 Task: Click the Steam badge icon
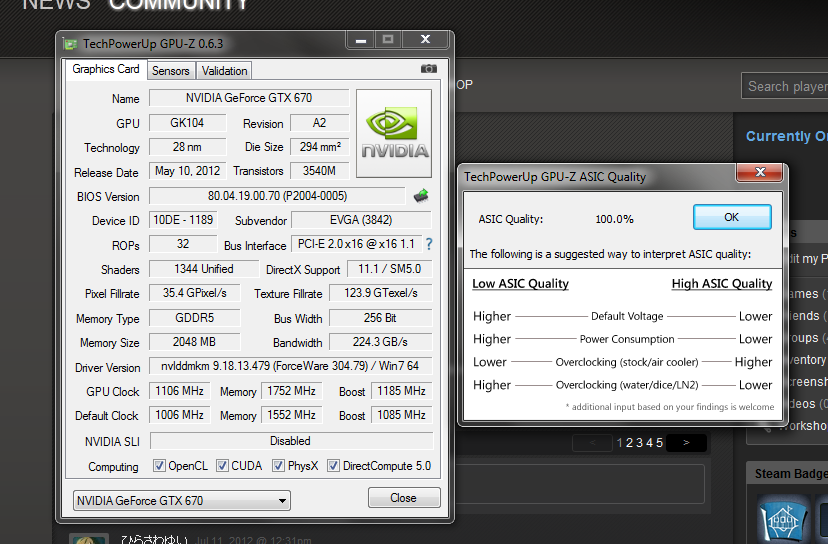(x=780, y=518)
